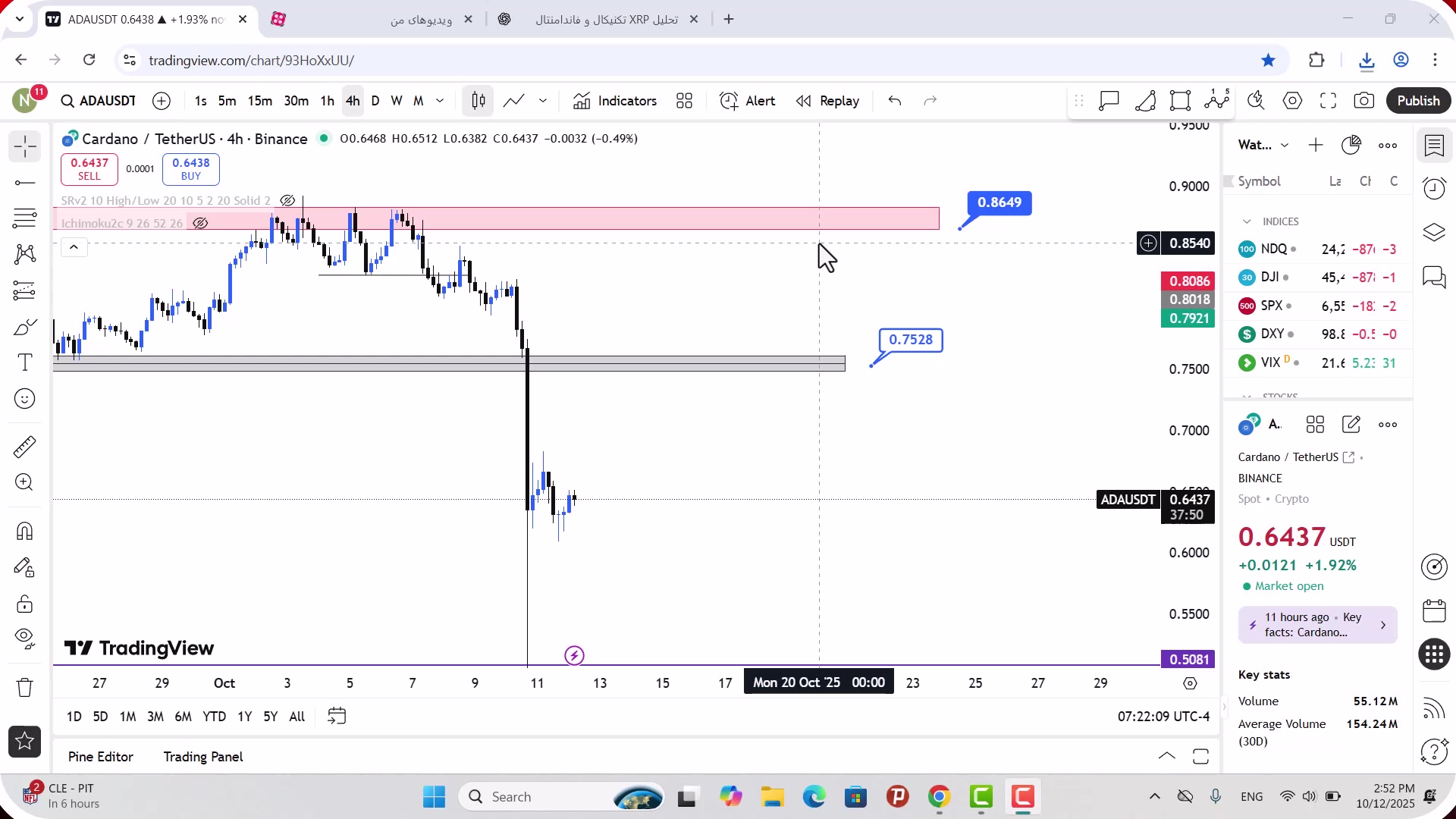Set the chart range to 1M

(x=127, y=717)
